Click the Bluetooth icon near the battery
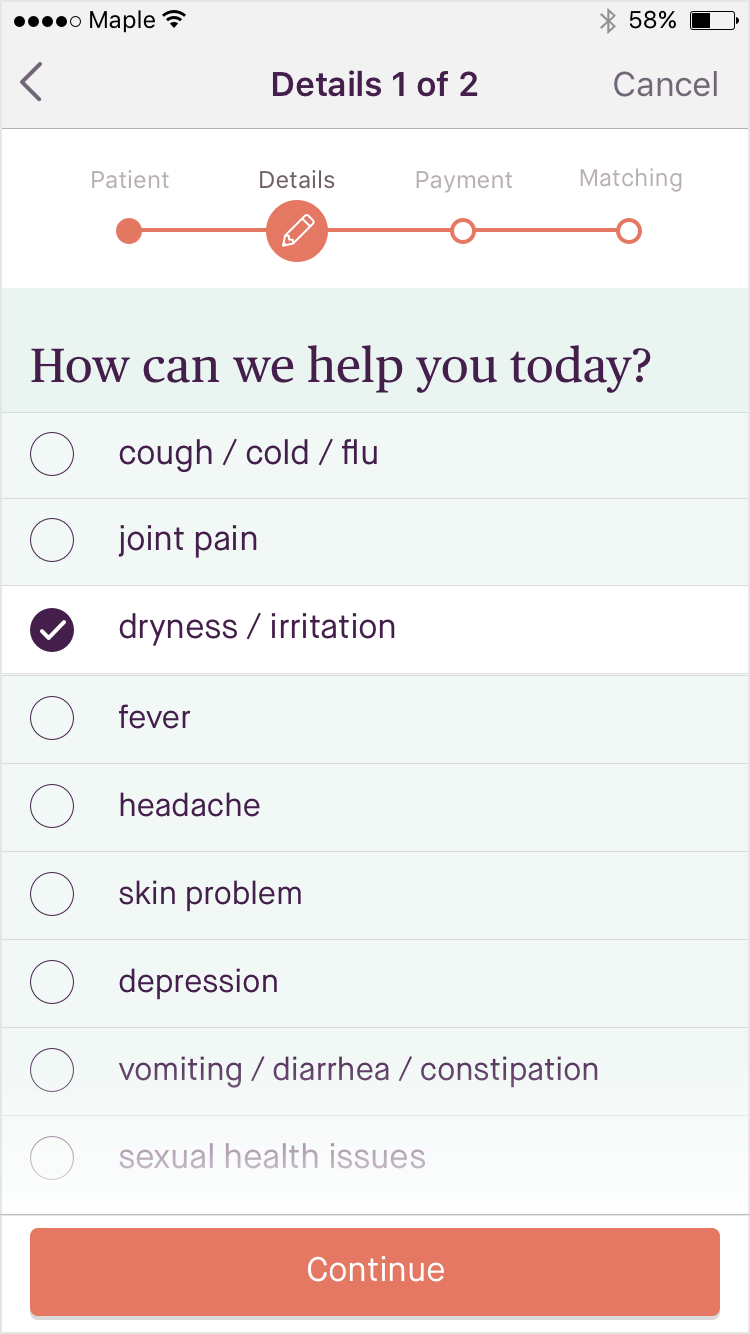This screenshot has width=750, height=1334. 608,18
